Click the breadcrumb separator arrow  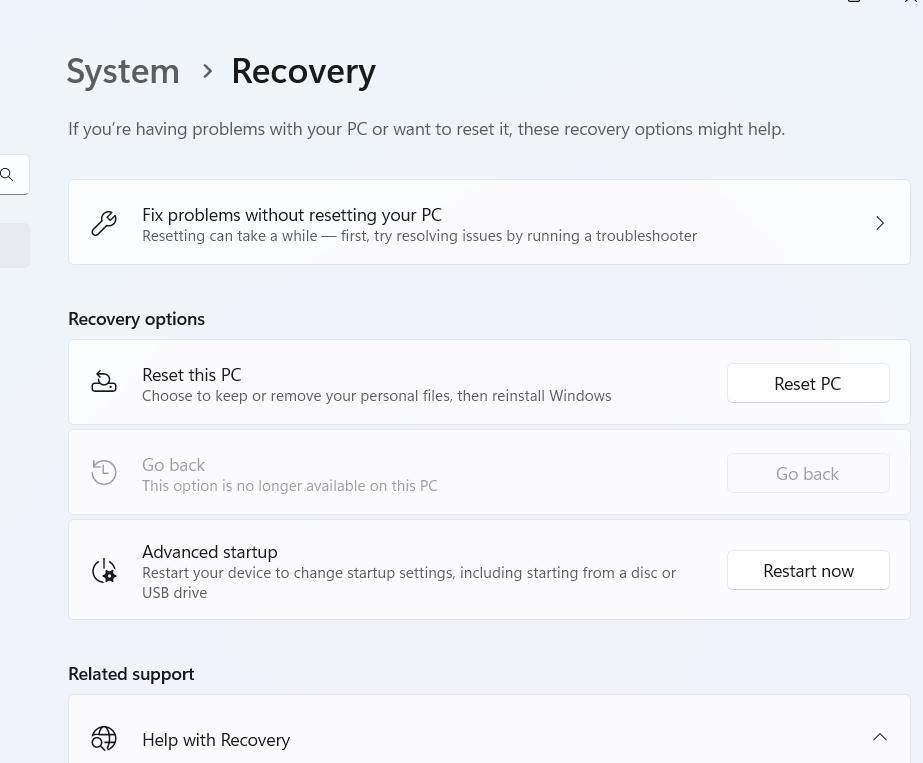click(x=207, y=71)
